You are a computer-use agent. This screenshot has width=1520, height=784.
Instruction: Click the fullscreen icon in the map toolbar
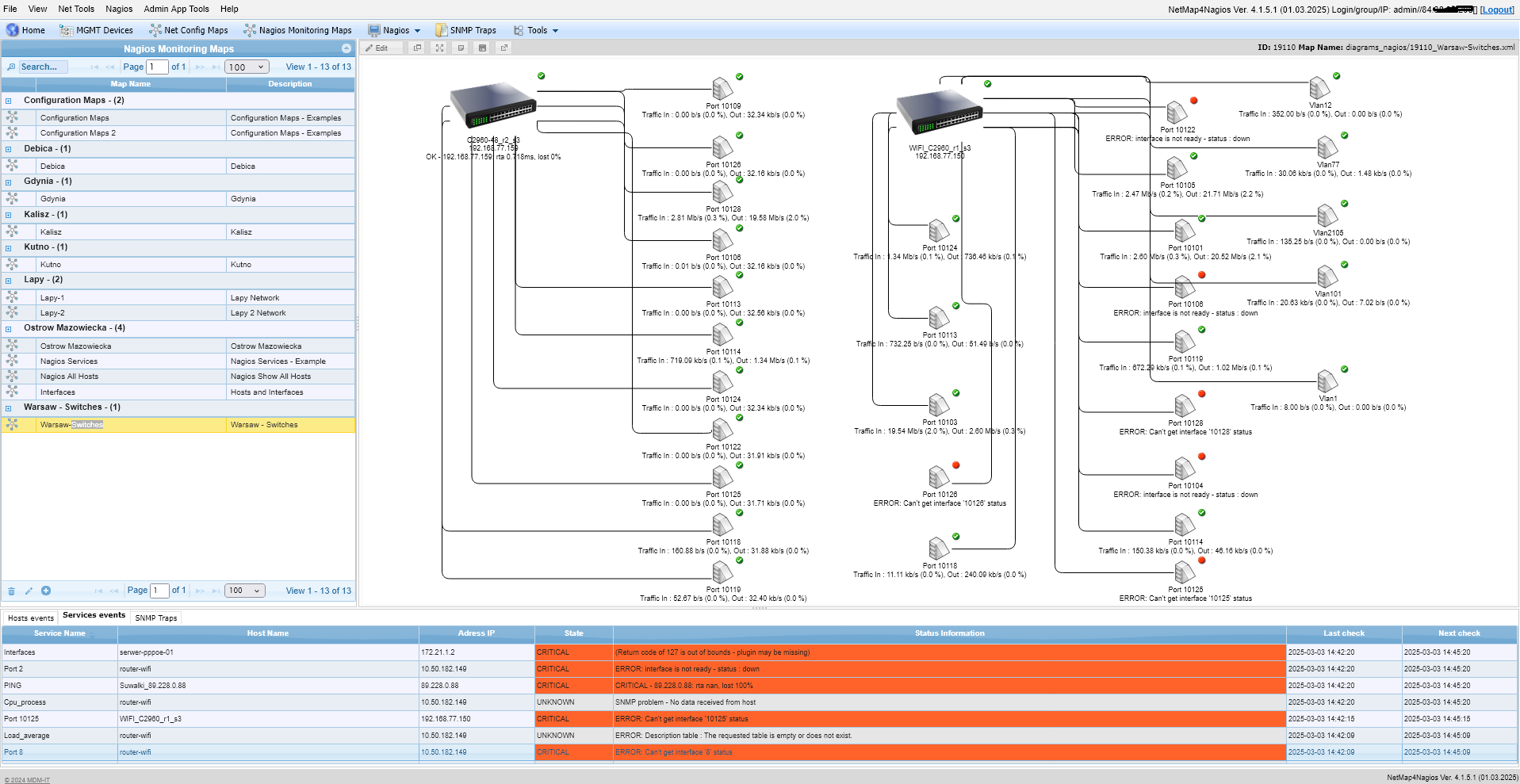(x=439, y=48)
